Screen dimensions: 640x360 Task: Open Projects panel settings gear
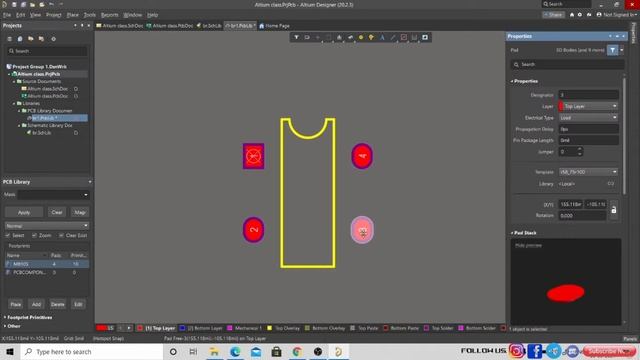pyautogui.click(x=53, y=39)
